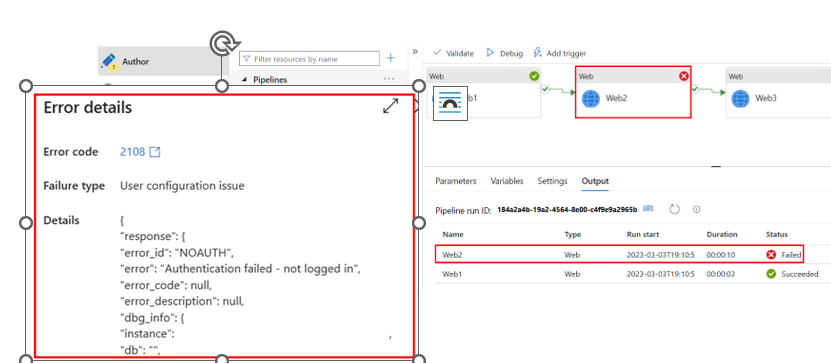
Task: Refresh the pipeline run output
Action: 674,209
